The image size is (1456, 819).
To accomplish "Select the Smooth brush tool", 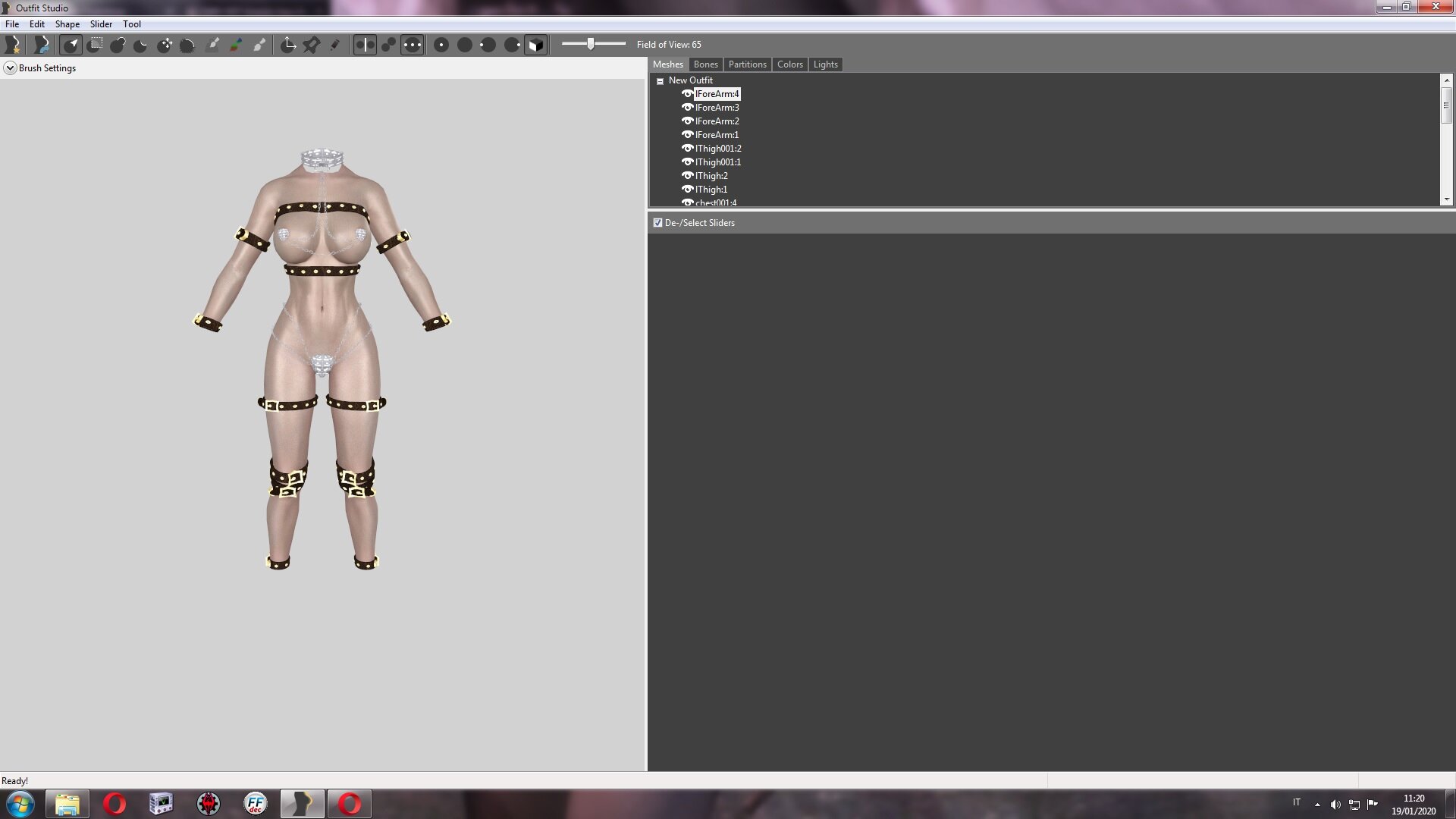I will pos(187,45).
